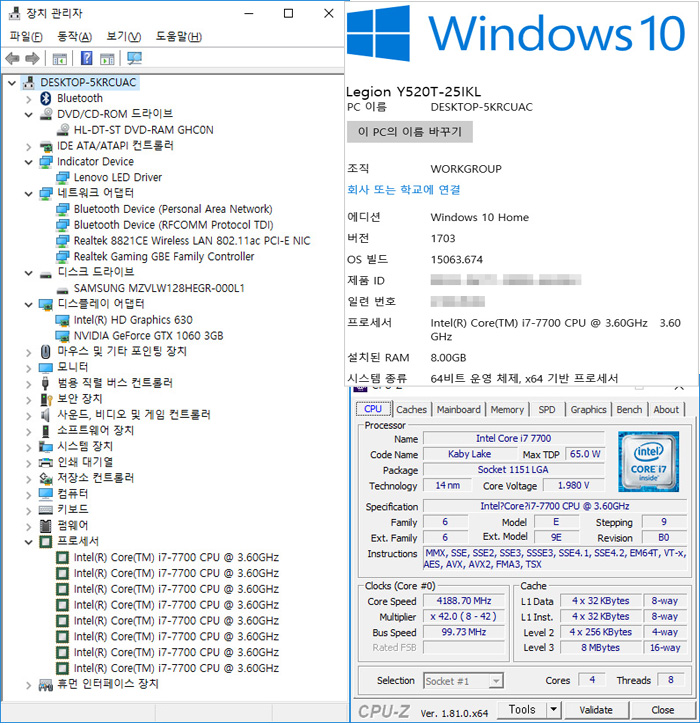Select Bluetooth Device (RFCOMM Protocol TDI)
This screenshot has width=700, height=725.
tap(173, 225)
